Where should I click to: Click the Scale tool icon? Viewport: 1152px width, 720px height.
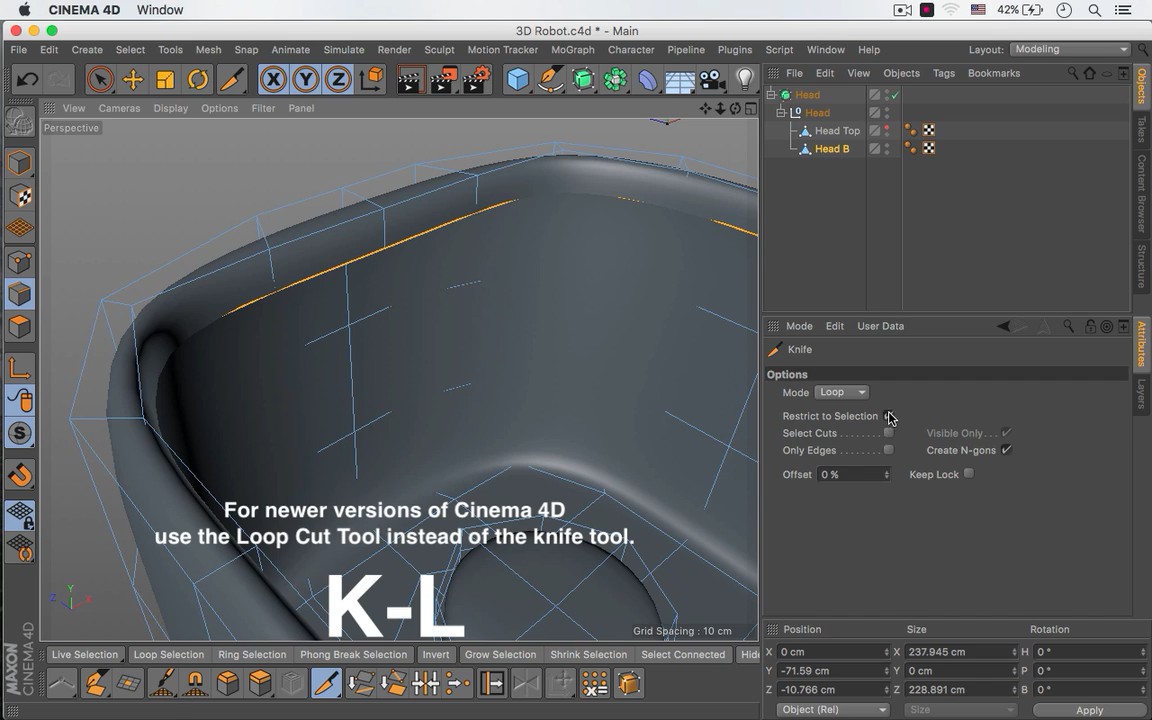click(x=165, y=80)
